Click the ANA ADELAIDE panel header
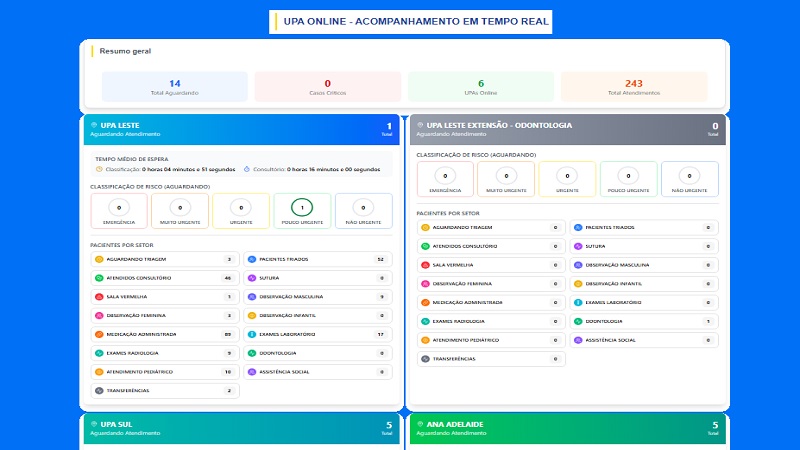This screenshot has height=450, width=800. (568, 428)
